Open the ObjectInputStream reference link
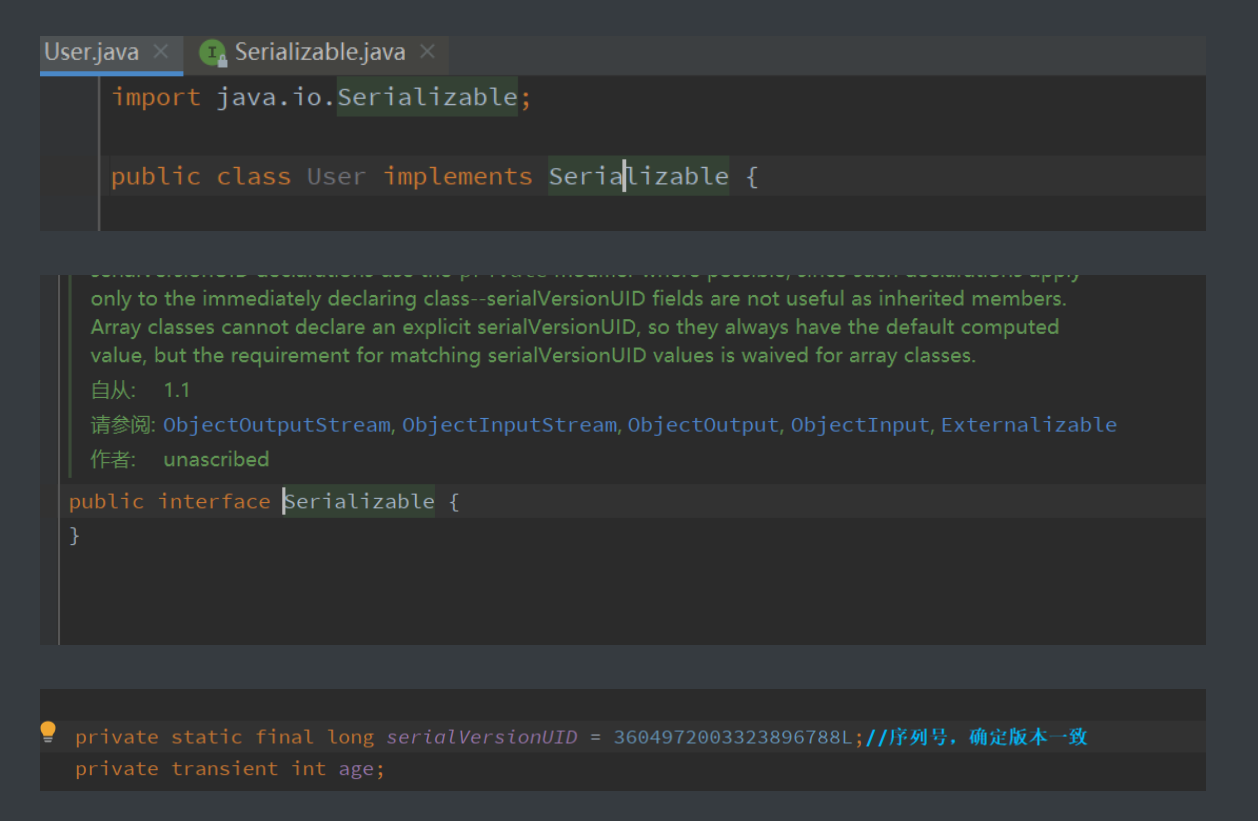Image resolution: width=1258 pixels, height=821 pixels. point(509,425)
